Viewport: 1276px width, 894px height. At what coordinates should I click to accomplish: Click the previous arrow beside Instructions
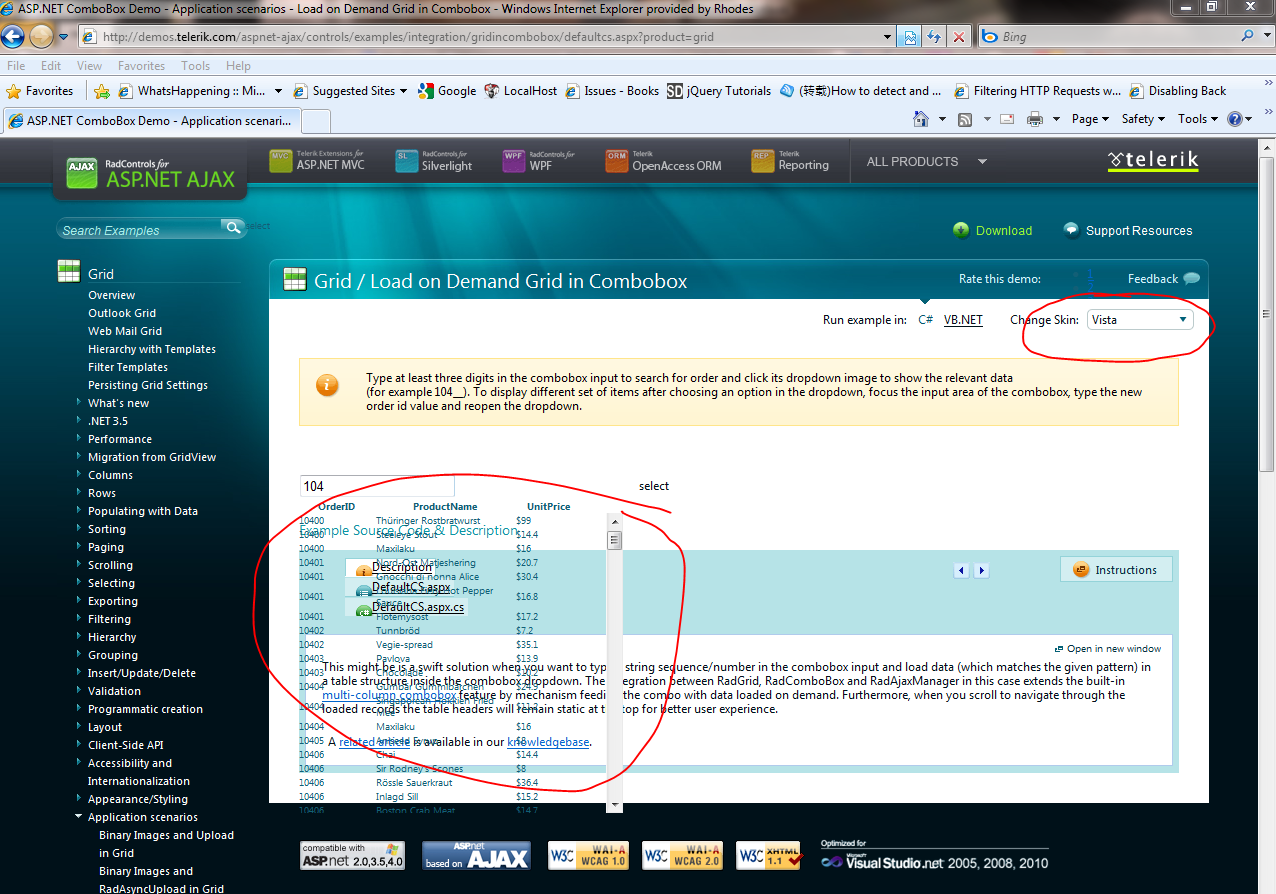coord(961,570)
